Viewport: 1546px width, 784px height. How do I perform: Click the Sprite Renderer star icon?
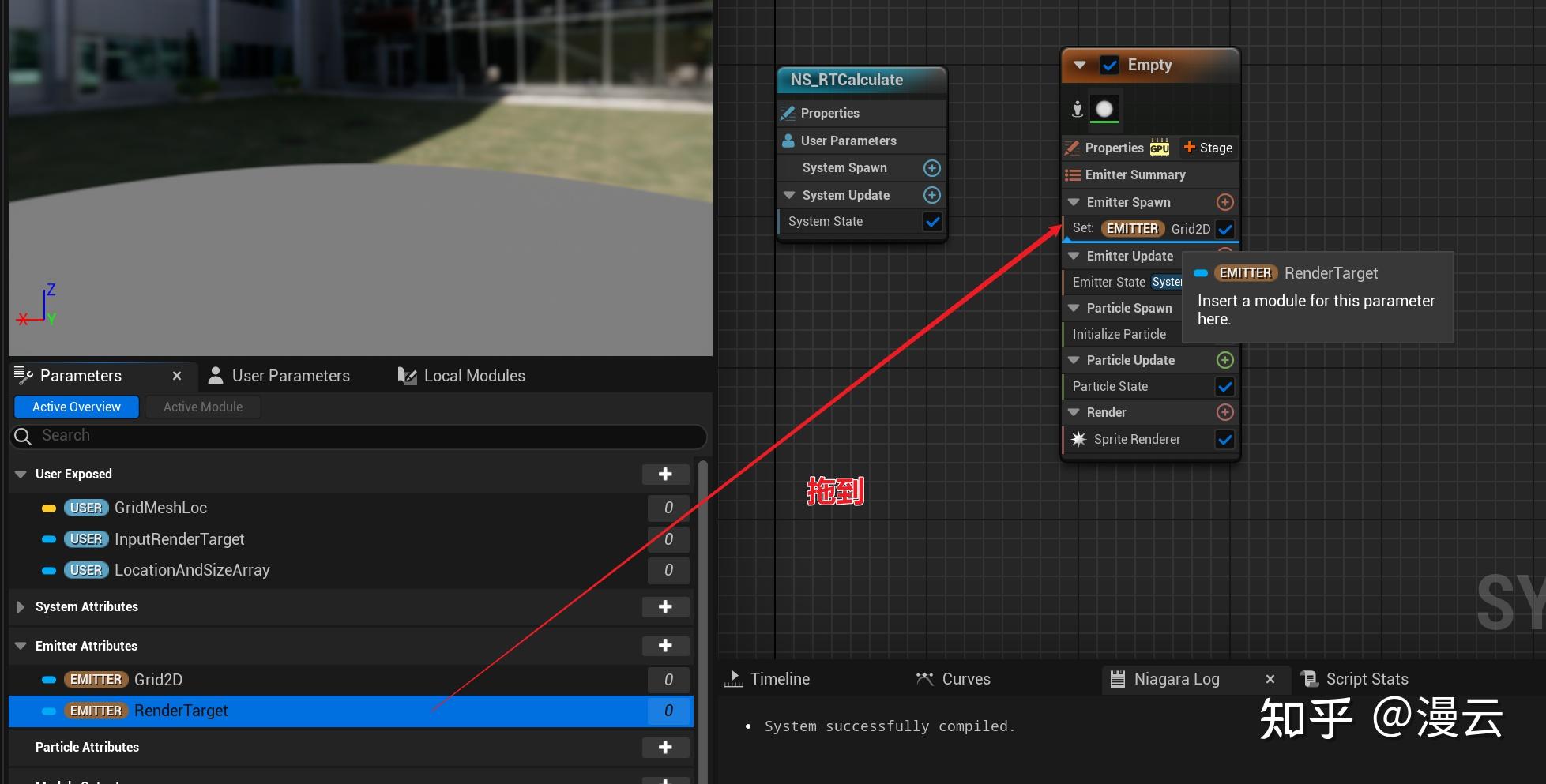tap(1078, 439)
